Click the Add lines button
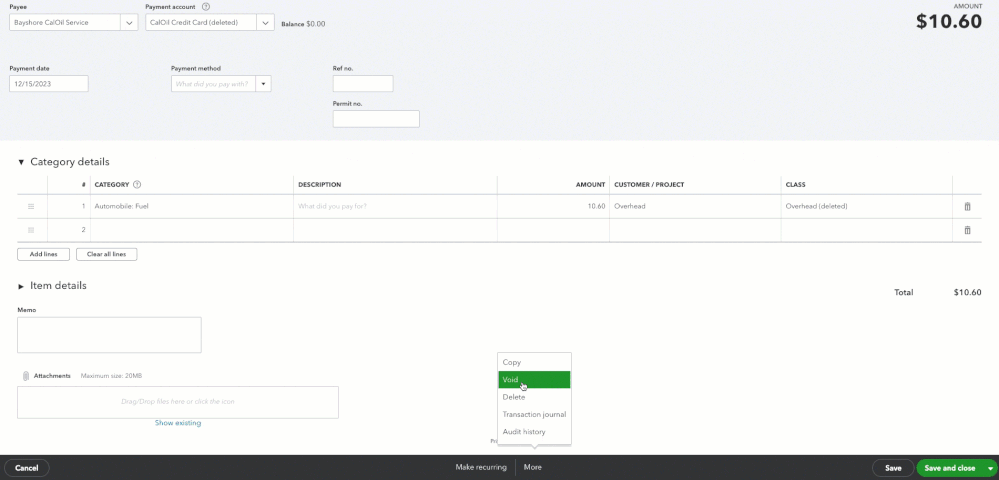The height and width of the screenshot is (480, 999). coord(43,254)
